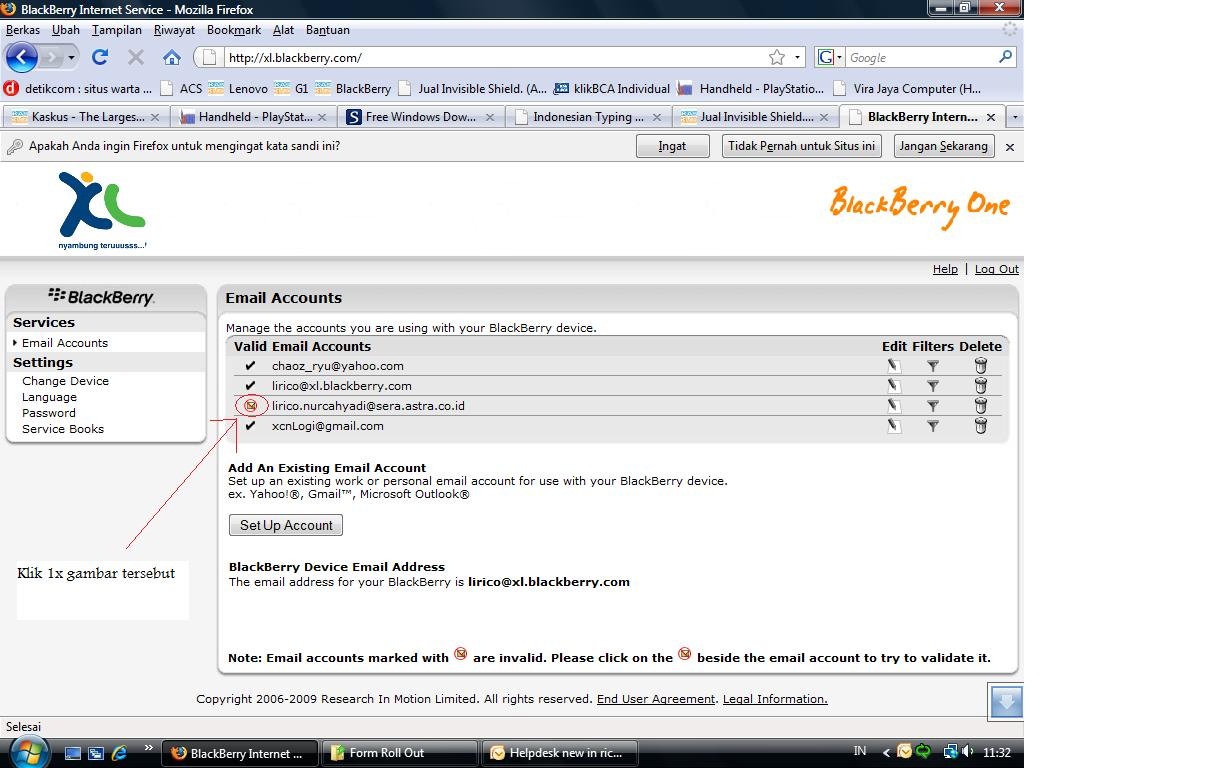The width and height of the screenshot is (1232, 768).
Task: Select Email Accounts in Services
Action: coord(65,343)
